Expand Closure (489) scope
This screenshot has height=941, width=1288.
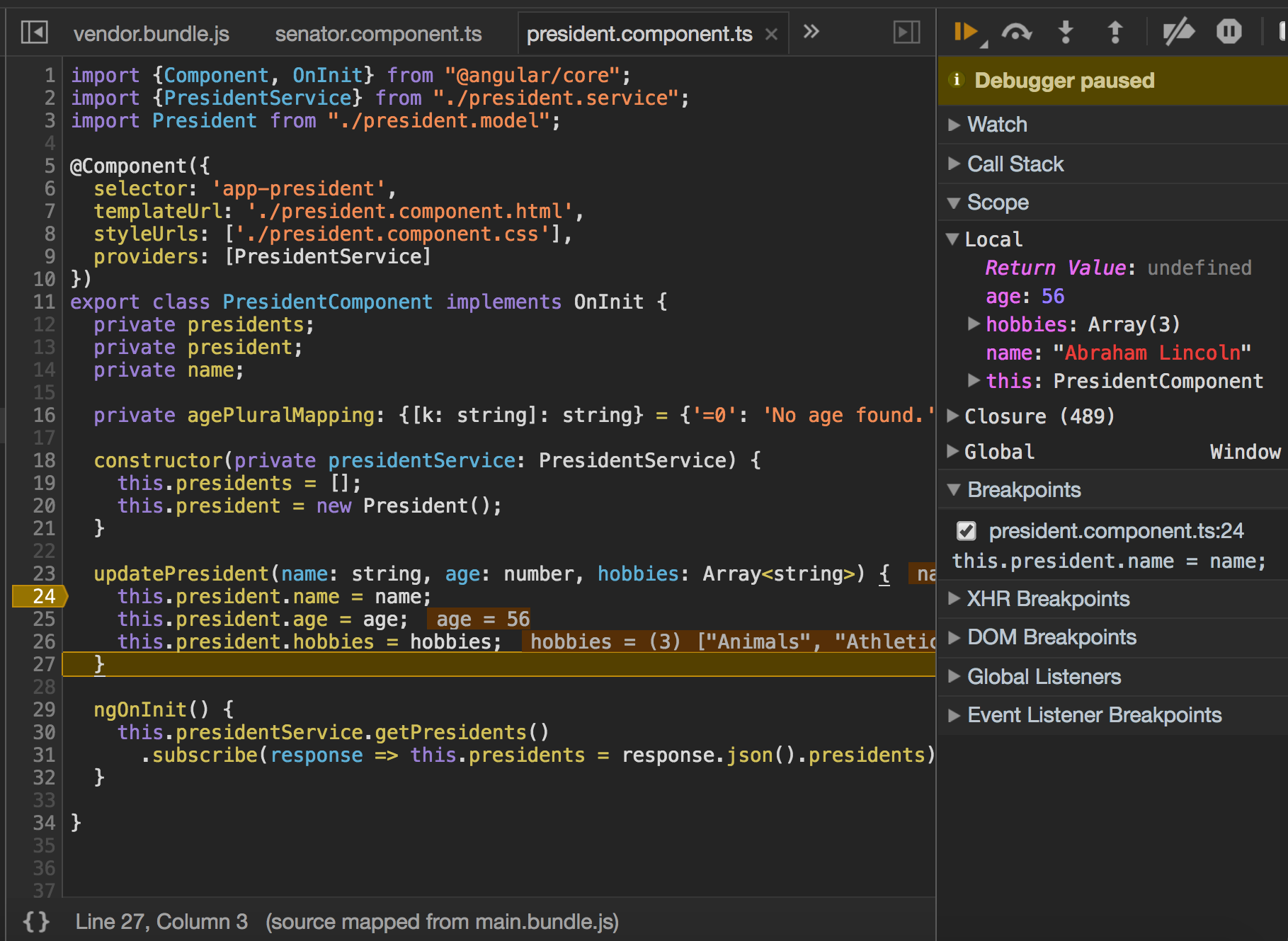tap(953, 416)
